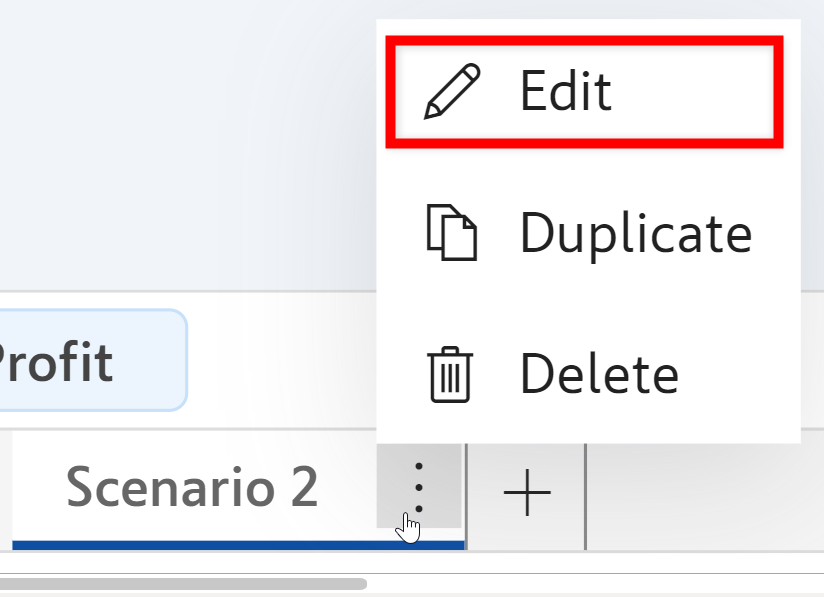The width and height of the screenshot is (824, 597).
Task: Collapse the Scenario 2 options dropdown
Action: (419, 488)
